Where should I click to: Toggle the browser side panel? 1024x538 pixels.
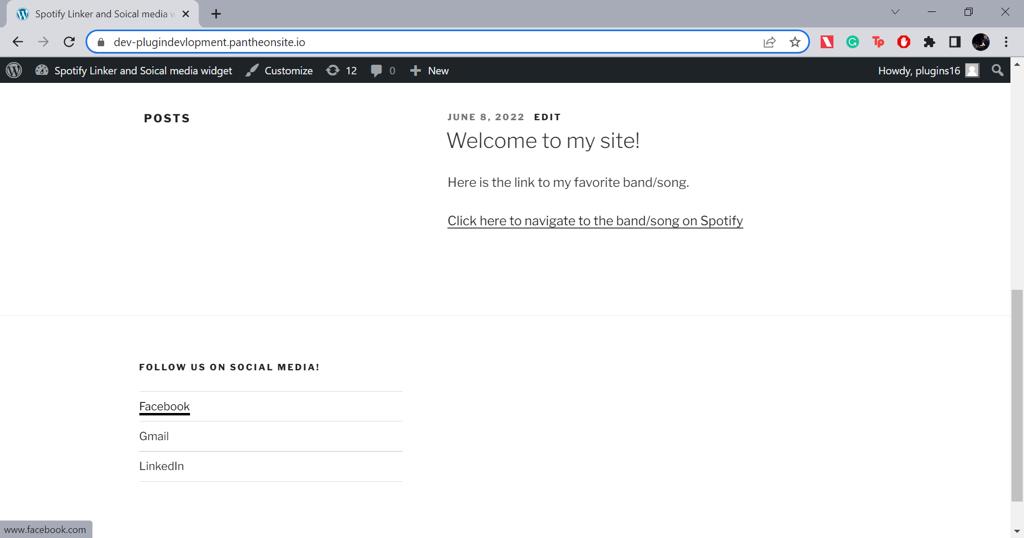tap(955, 42)
